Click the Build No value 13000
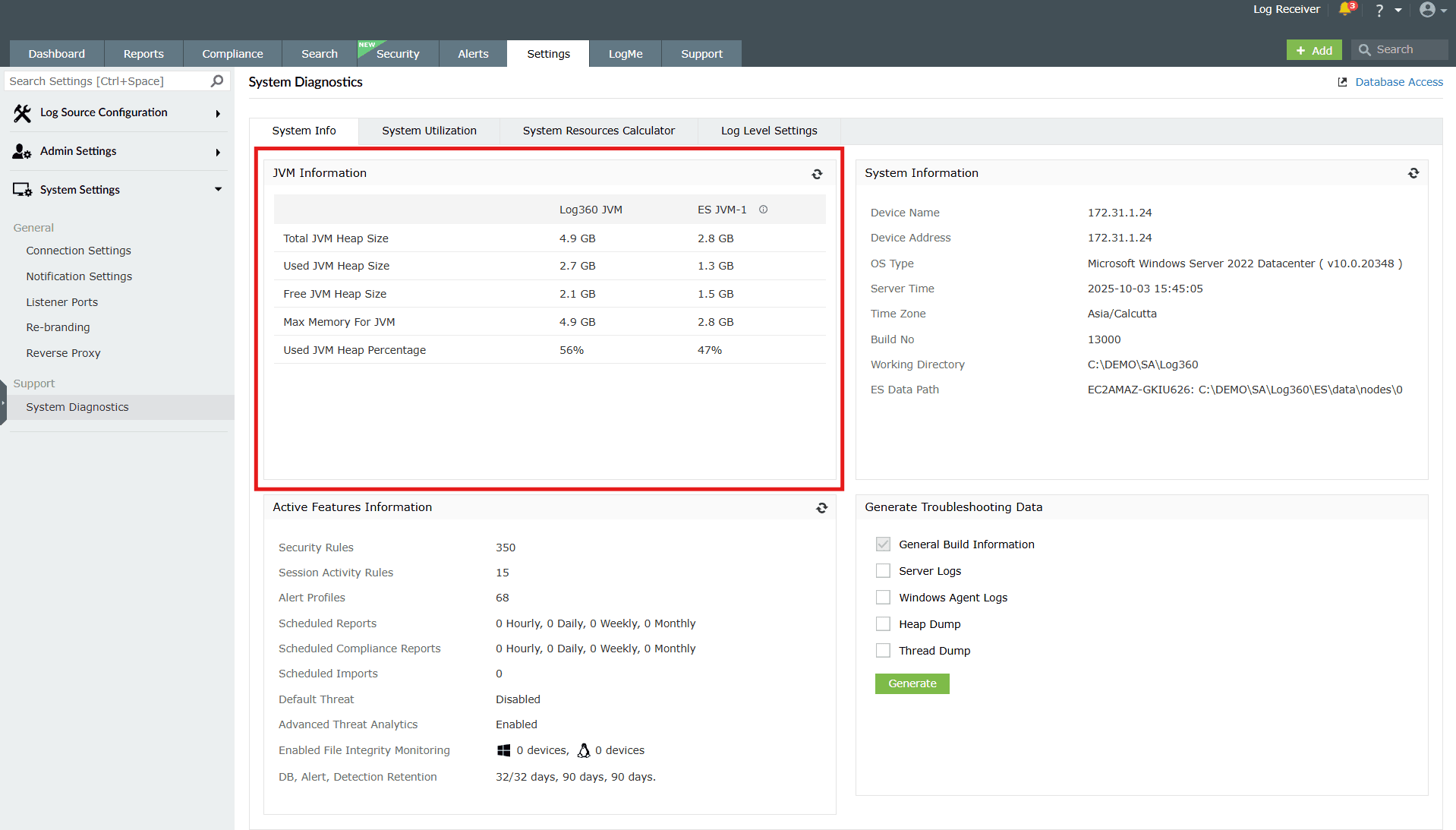 (x=1105, y=339)
